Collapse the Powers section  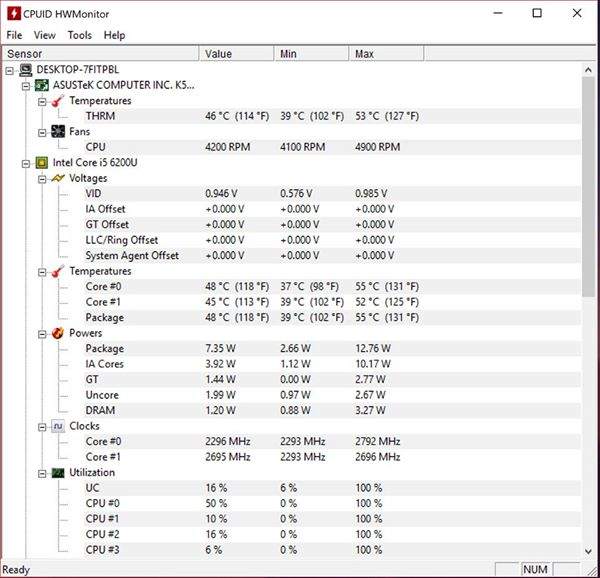click(41, 333)
